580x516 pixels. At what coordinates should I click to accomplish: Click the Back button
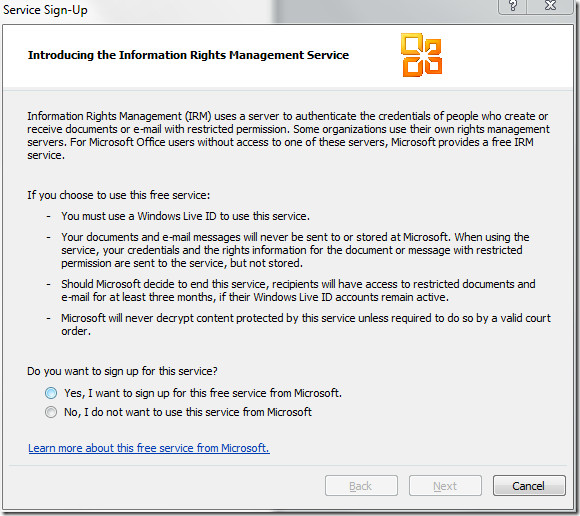pyautogui.click(x=361, y=486)
